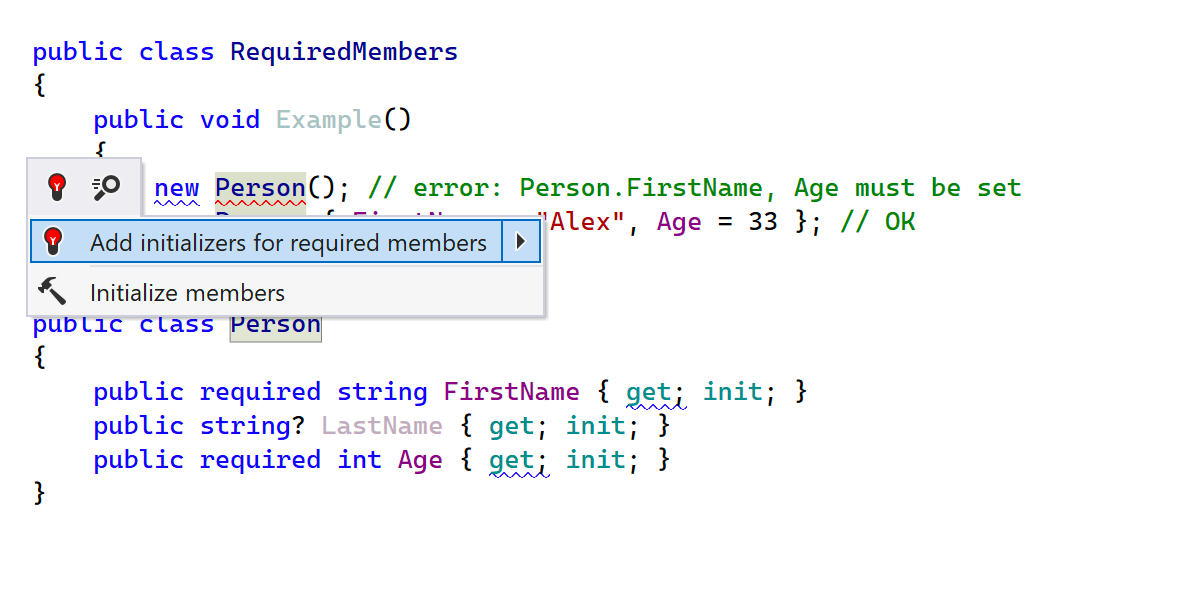Click the Age property in Person class

pyautogui.click(x=420, y=460)
